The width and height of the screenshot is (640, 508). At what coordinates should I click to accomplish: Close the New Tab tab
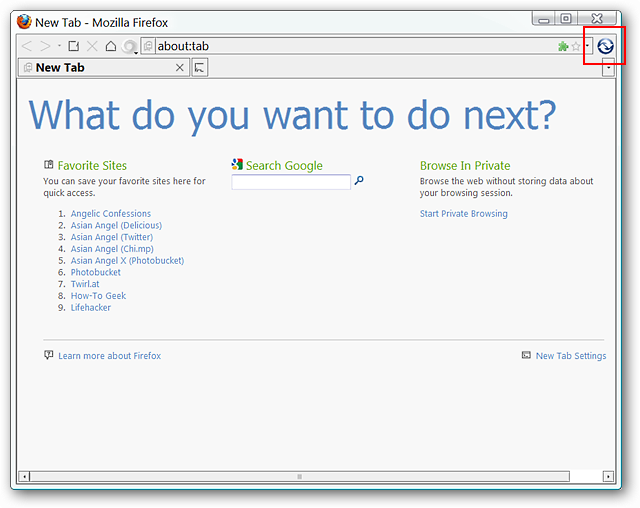[180, 68]
